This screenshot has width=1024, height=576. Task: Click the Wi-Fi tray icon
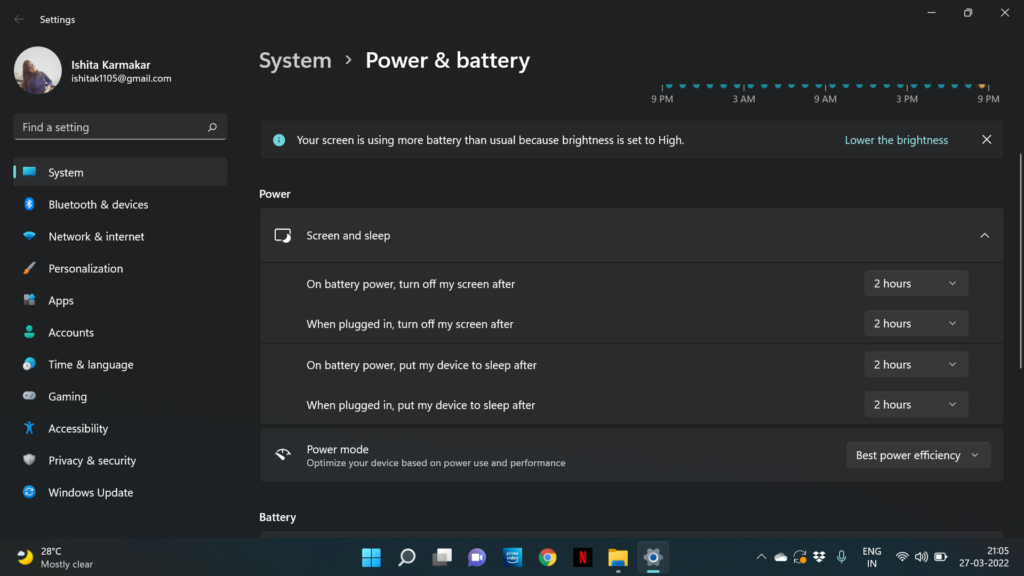[902, 557]
